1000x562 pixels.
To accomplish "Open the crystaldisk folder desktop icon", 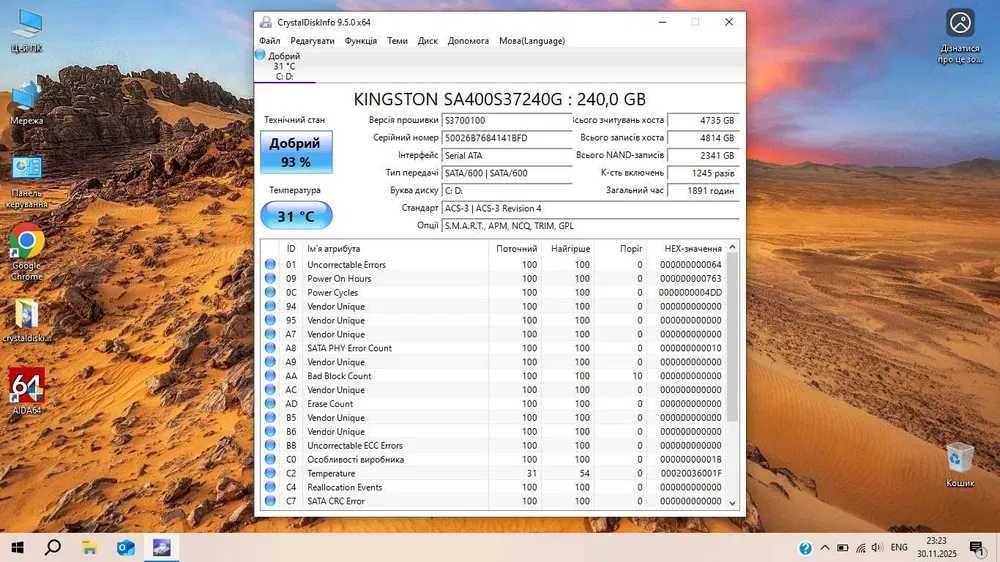I will pos(27,321).
